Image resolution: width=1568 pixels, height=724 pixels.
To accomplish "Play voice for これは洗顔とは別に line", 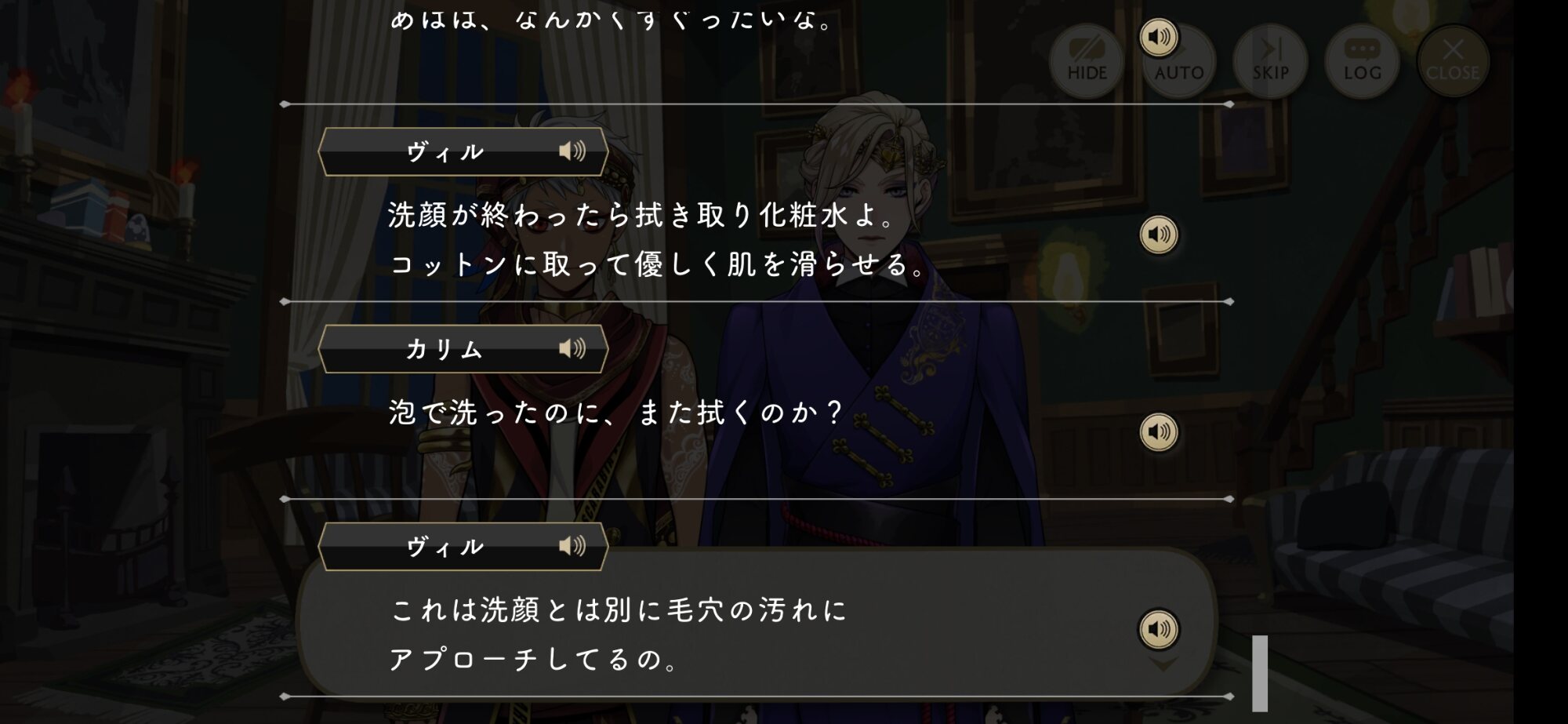I will 1159,628.
